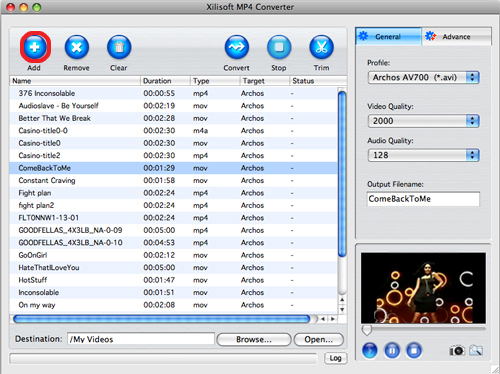Click the scroll left arrow of list

[322, 319]
